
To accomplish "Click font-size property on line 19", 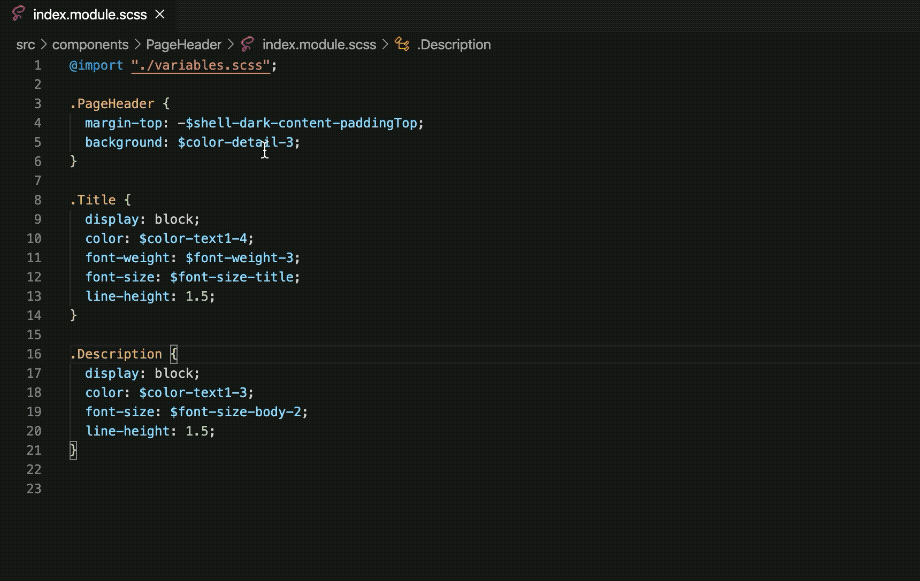I will 120,412.
